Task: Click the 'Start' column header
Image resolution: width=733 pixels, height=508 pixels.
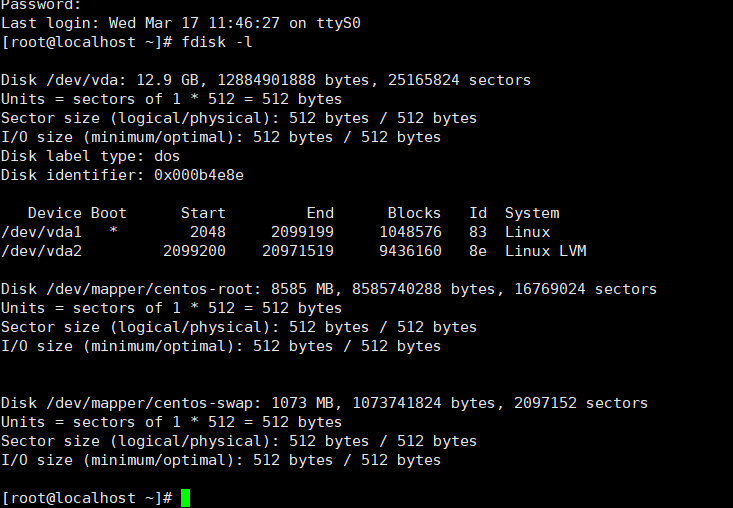Action: [203, 213]
